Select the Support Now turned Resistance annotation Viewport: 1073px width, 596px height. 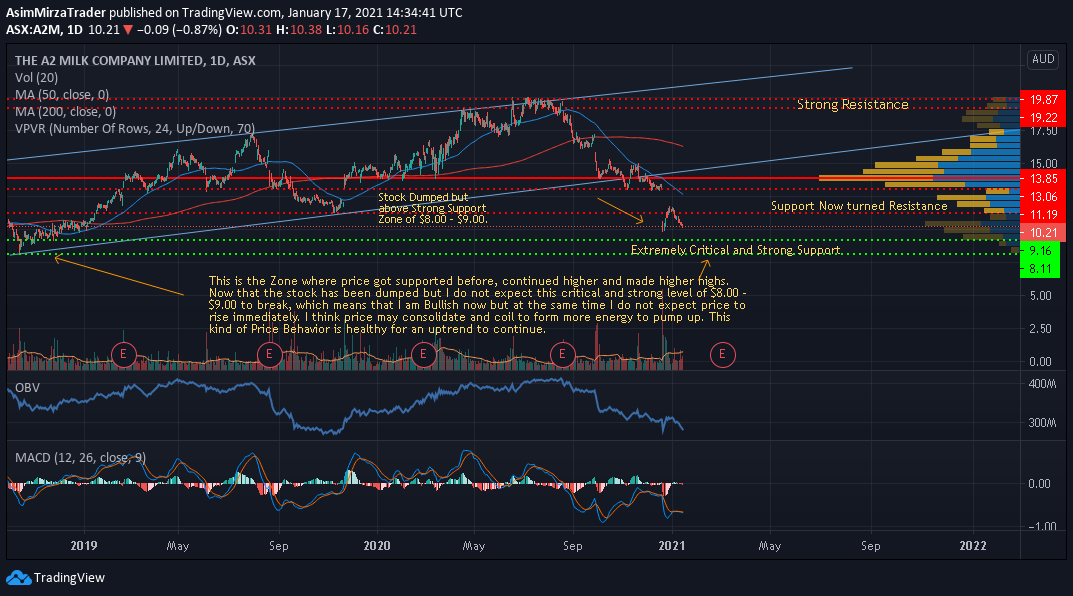[859, 206]
